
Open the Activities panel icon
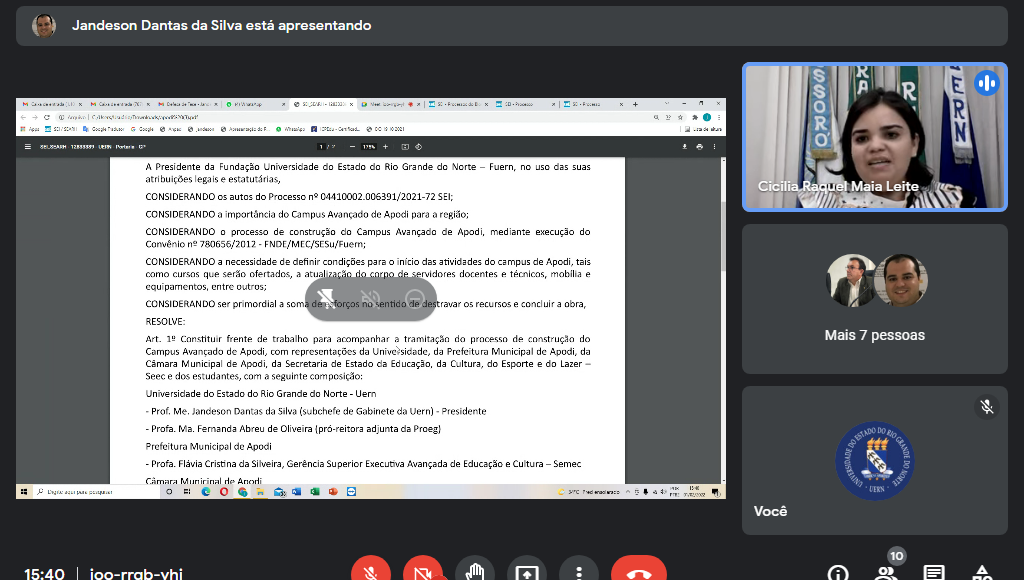point(982,573)
